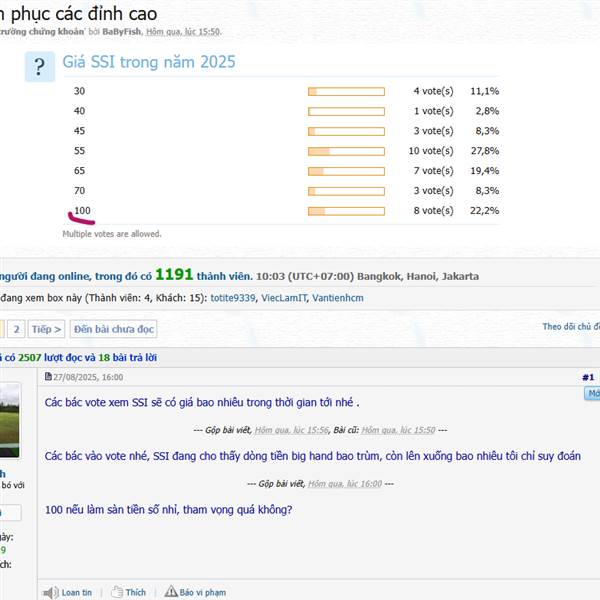Open user totite9339 profile
The image size is (600, 600).
(x=233, y=298)
